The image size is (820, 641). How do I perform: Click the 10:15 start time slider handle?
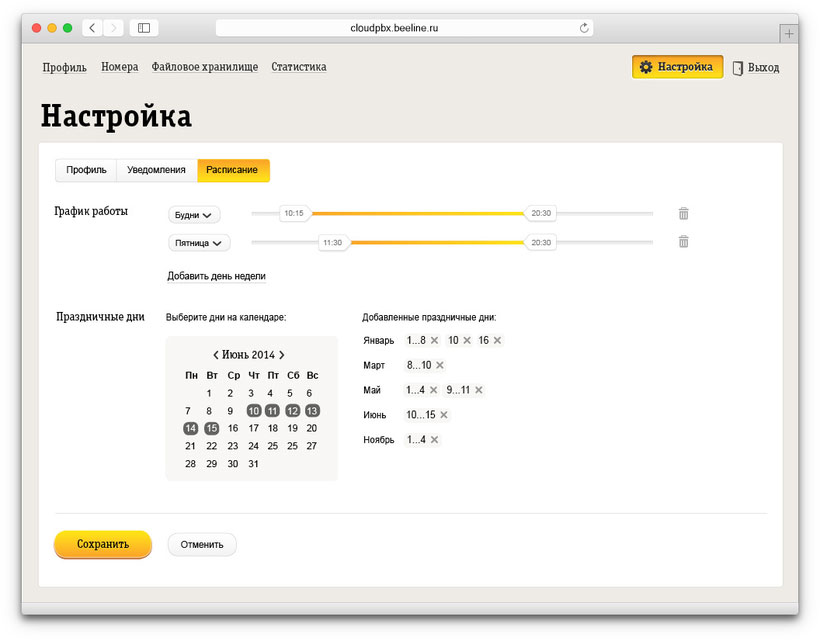[294, 213]
